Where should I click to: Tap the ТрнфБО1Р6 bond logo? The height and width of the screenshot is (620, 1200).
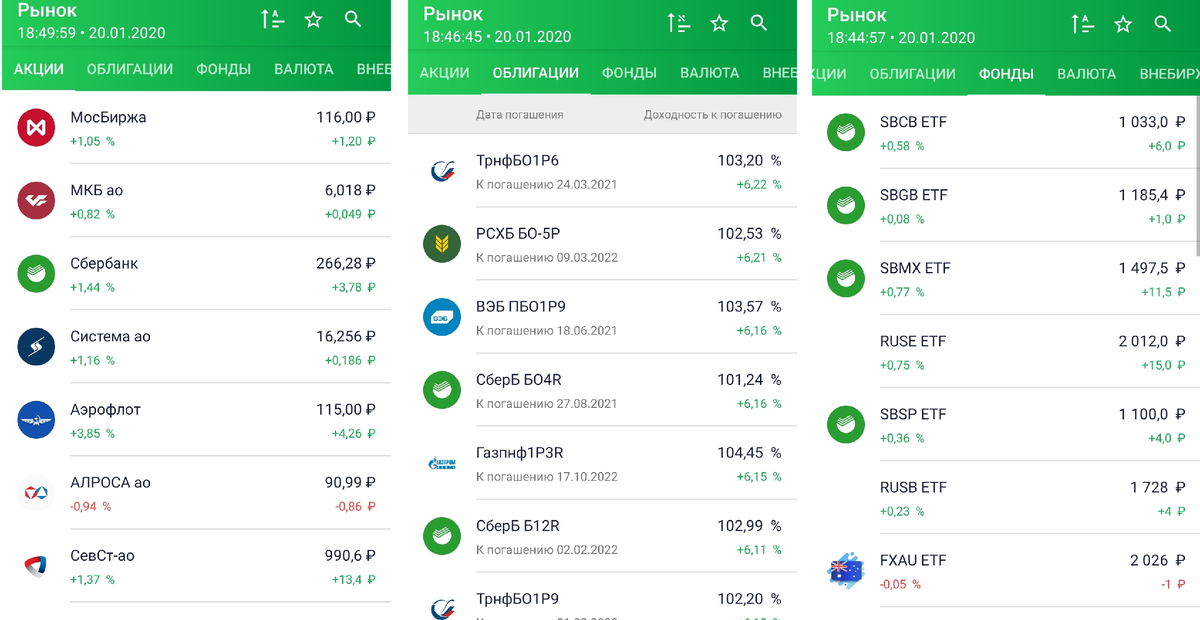click(x=442, y=171)
